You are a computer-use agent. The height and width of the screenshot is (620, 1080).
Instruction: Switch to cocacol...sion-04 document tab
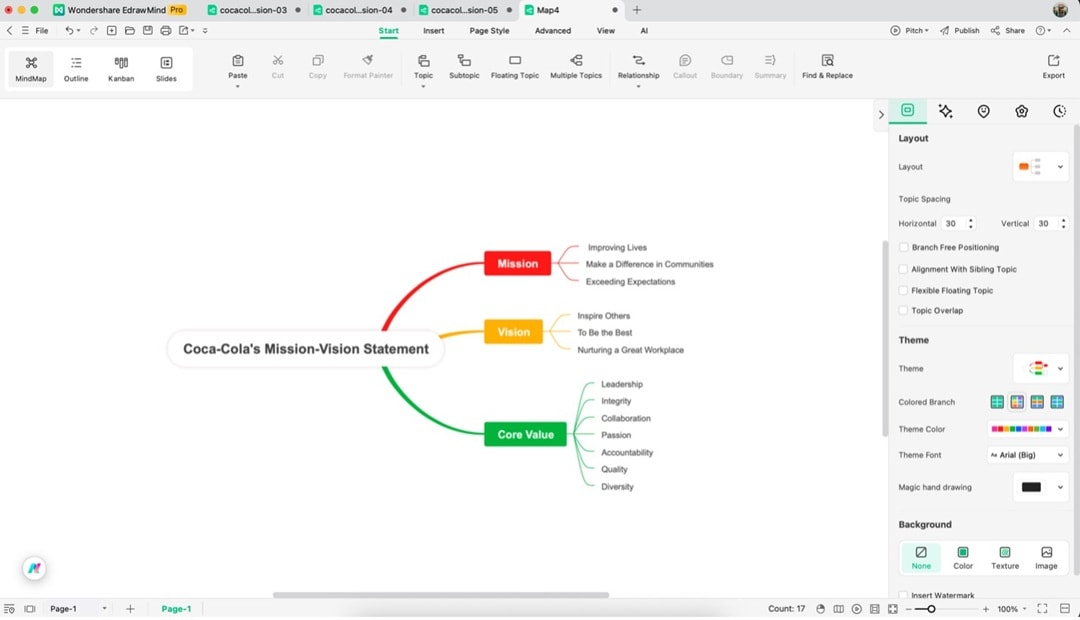coord(358,10)
